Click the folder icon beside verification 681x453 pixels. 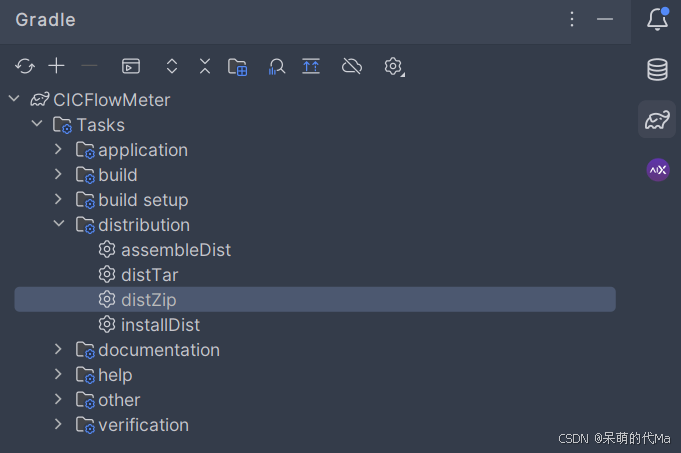tap(85, 425)
